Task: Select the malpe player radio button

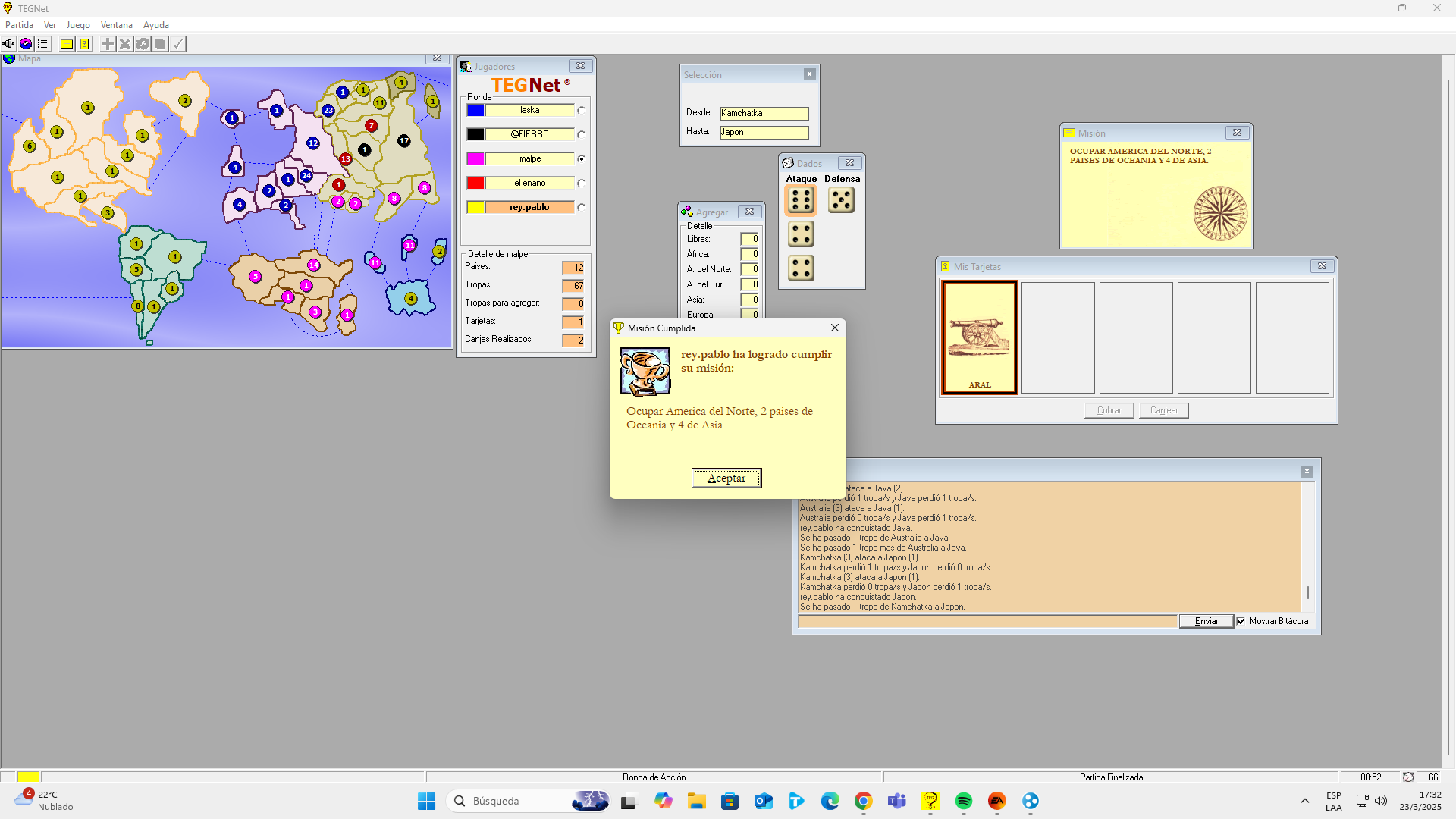Action: pos(581,159)
